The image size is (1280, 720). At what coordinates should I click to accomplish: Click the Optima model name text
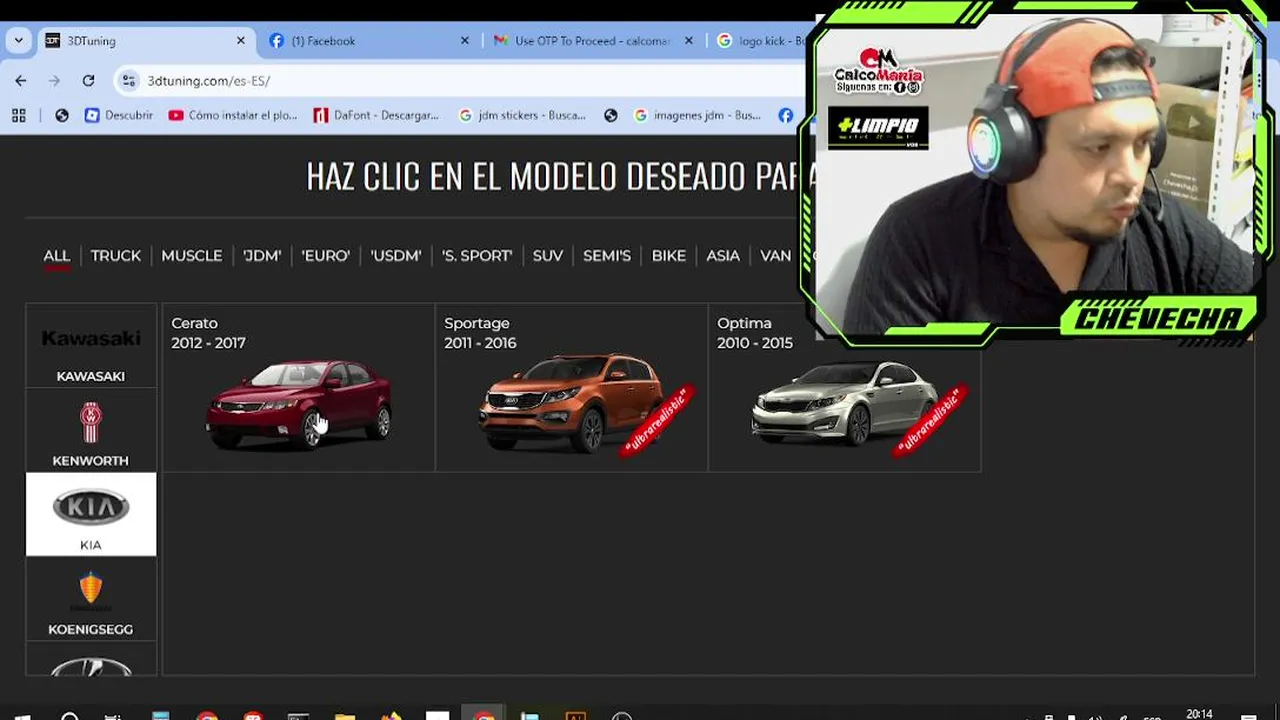coord(744,323)
